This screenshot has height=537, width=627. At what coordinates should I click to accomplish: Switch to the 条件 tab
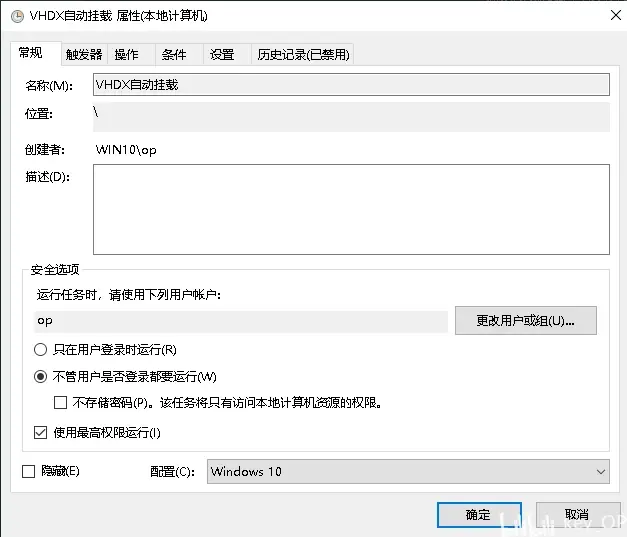tap(180, 54)
